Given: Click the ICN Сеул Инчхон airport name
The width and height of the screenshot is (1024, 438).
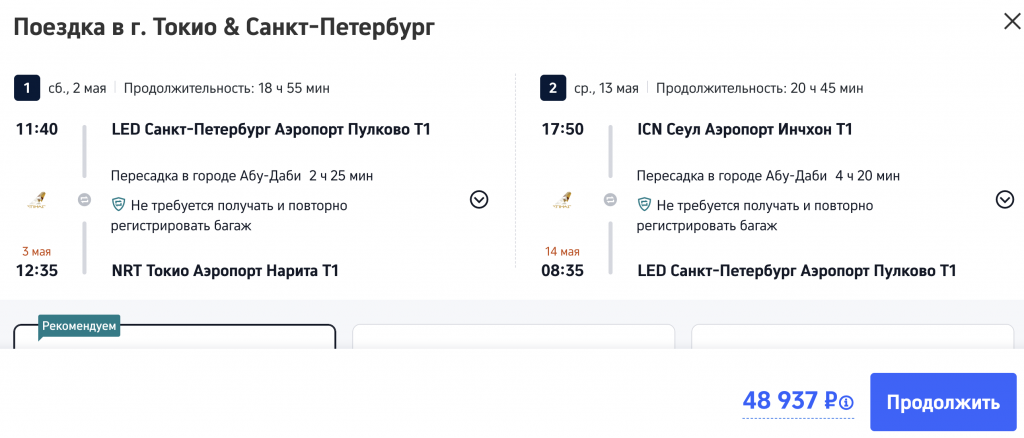Looking at the screenshot, I should tap(744, 129).
